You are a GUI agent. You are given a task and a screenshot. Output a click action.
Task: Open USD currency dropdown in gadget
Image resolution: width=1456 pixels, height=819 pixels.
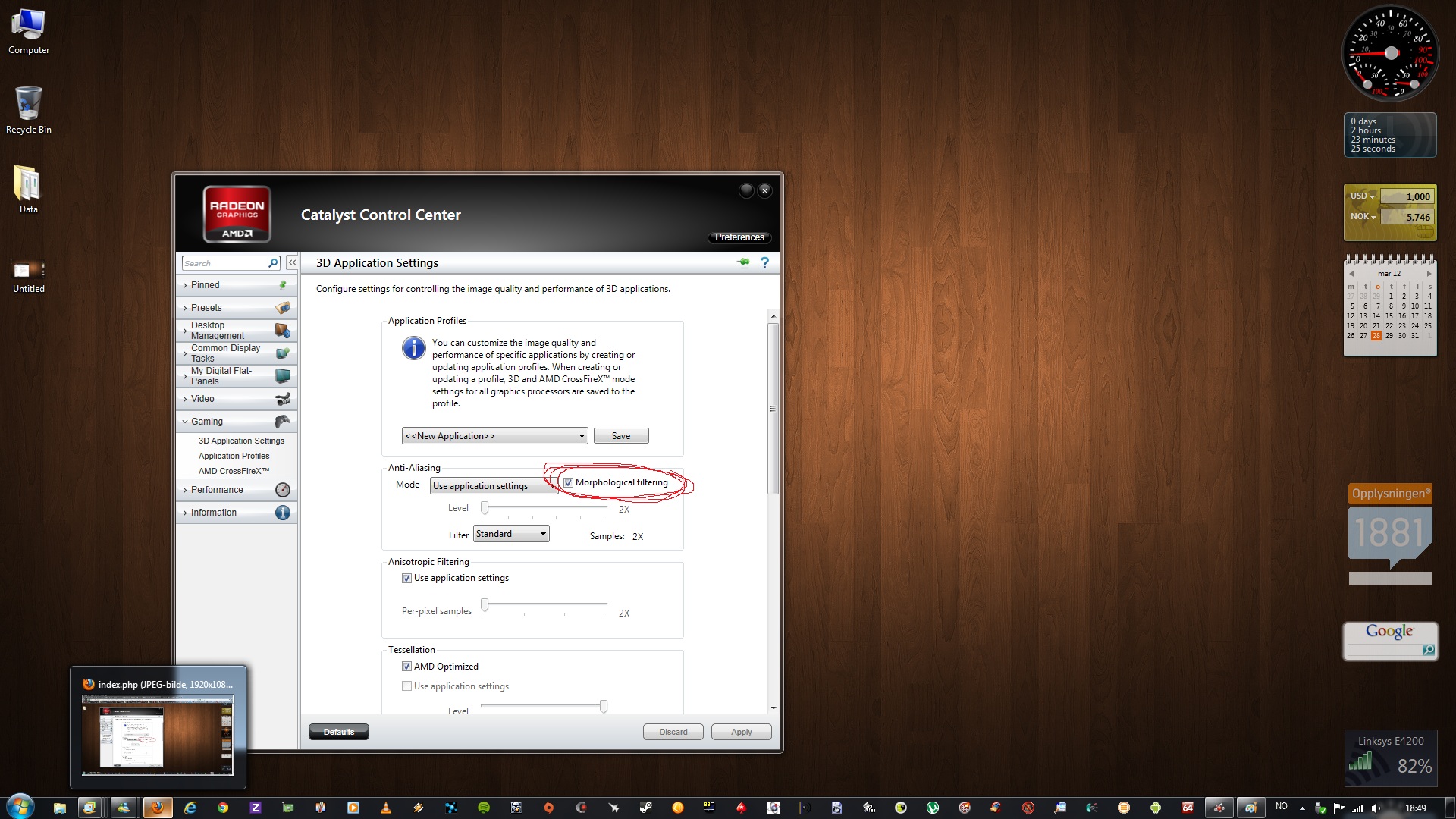point(1363,196)
